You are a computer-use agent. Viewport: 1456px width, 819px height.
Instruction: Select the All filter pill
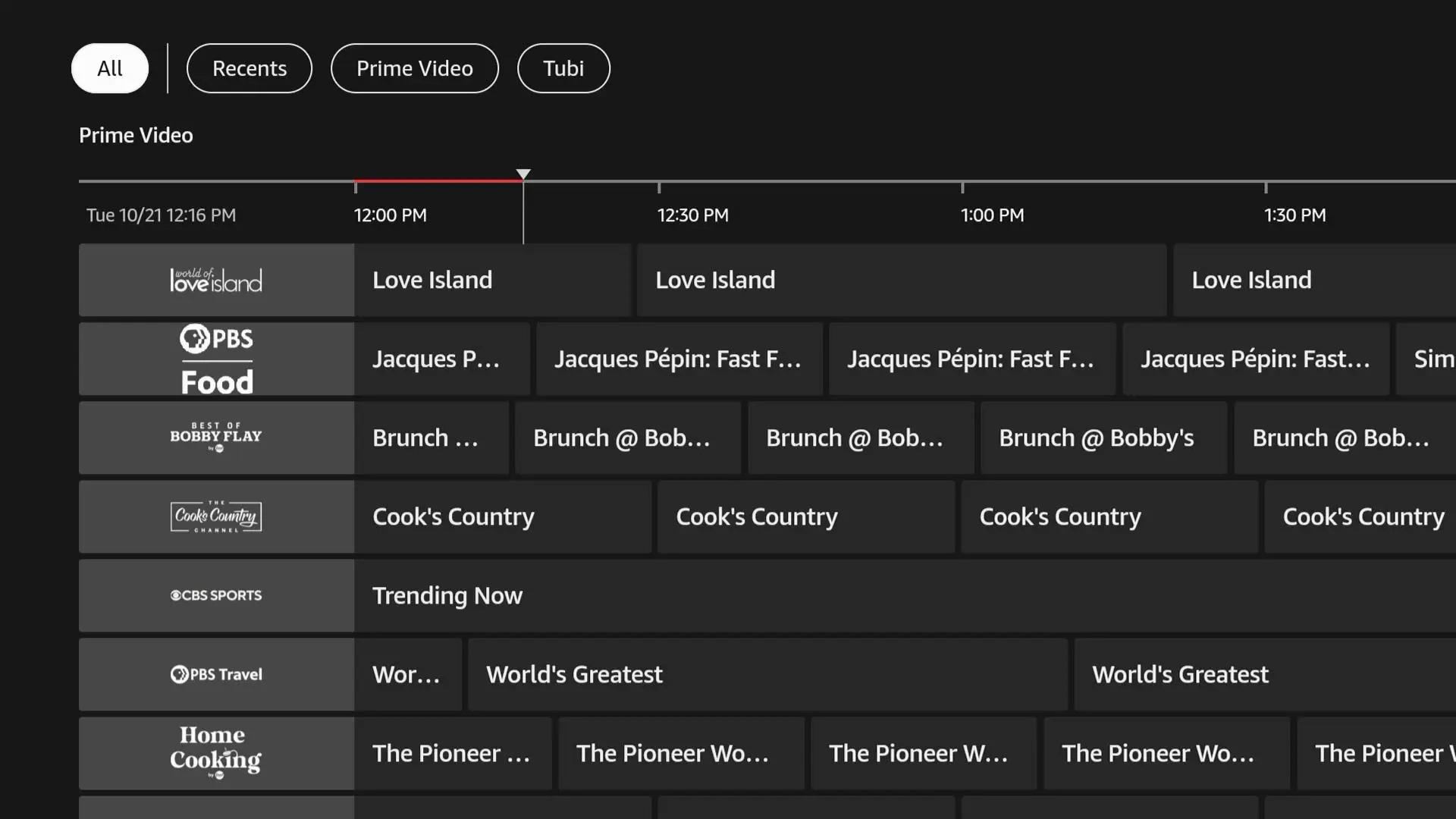pyautogui.click(x=110, y=68)
